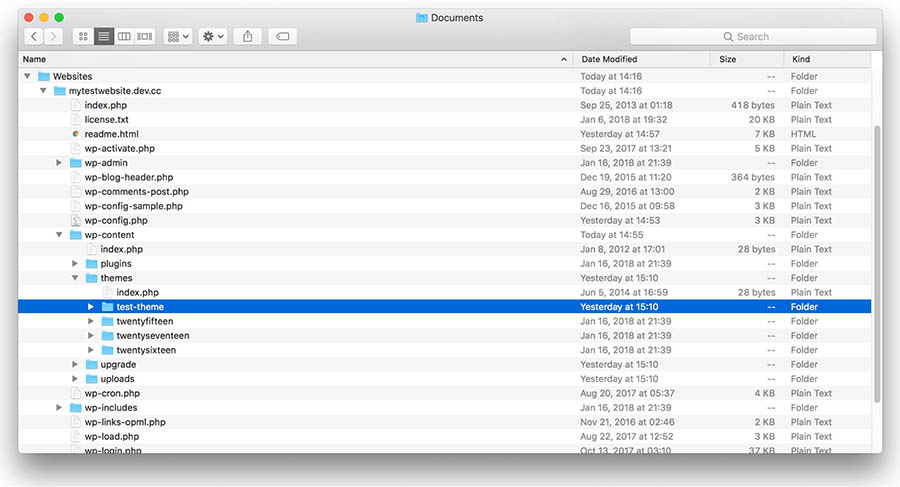Click in the Search field
900x487 pixels.
[753, 36]
